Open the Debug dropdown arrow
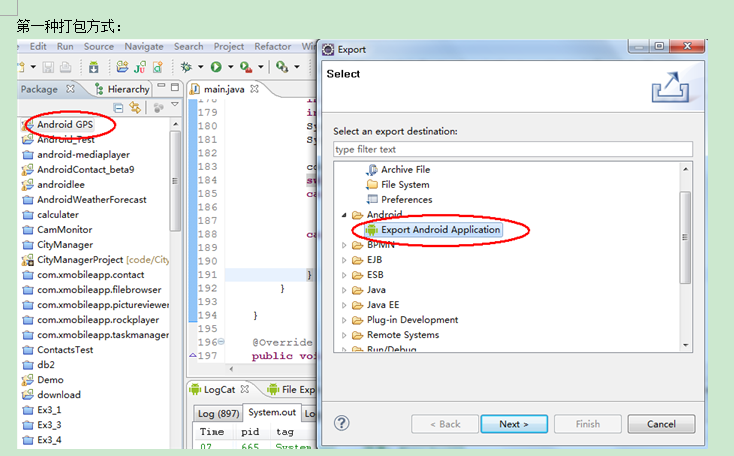The height and width of the screenshot is (456, 734). click(200, 67)
